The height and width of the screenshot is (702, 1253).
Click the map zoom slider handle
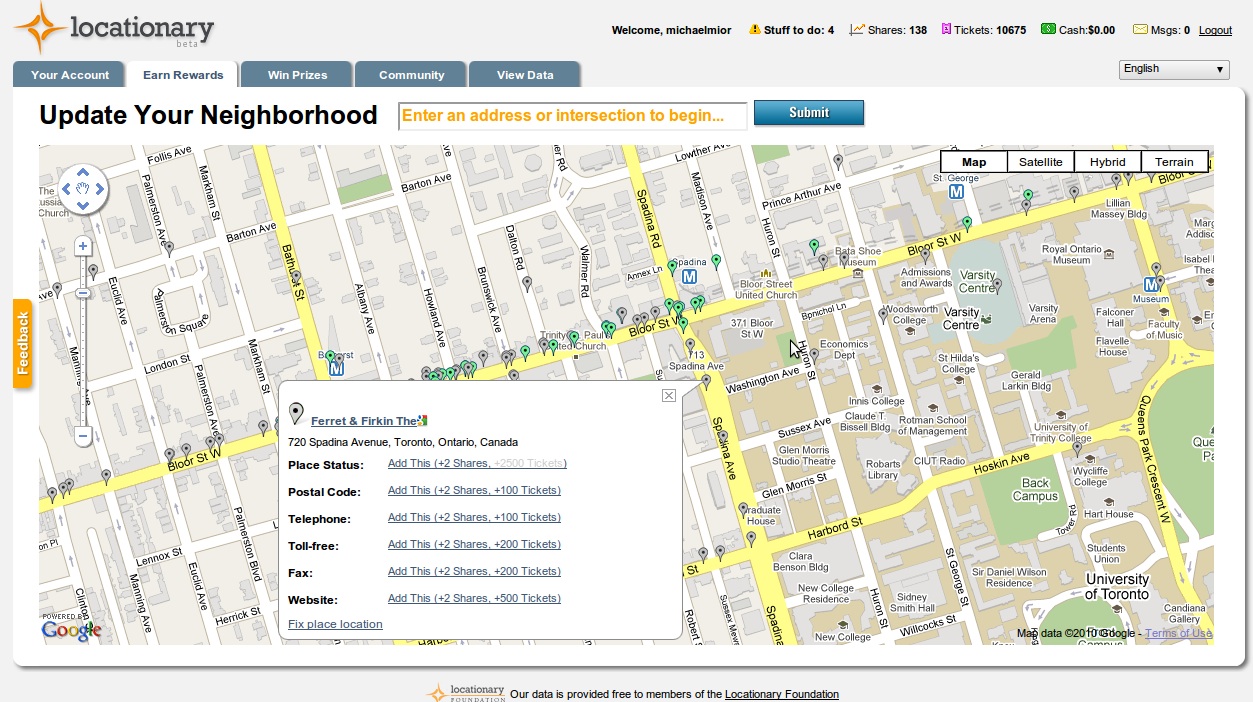click(83, 293)
